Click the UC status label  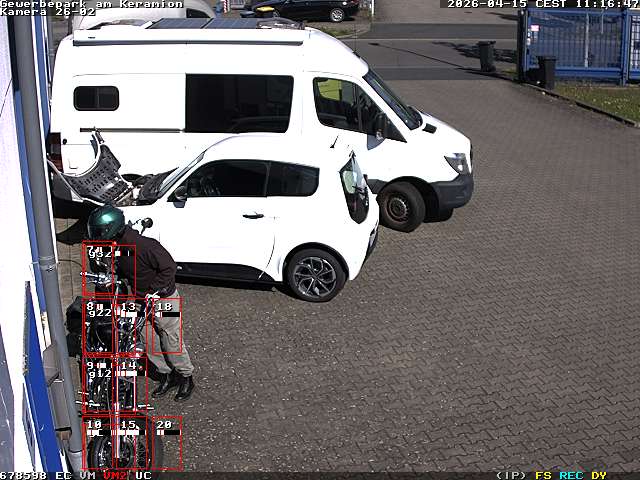click(143, 475)
